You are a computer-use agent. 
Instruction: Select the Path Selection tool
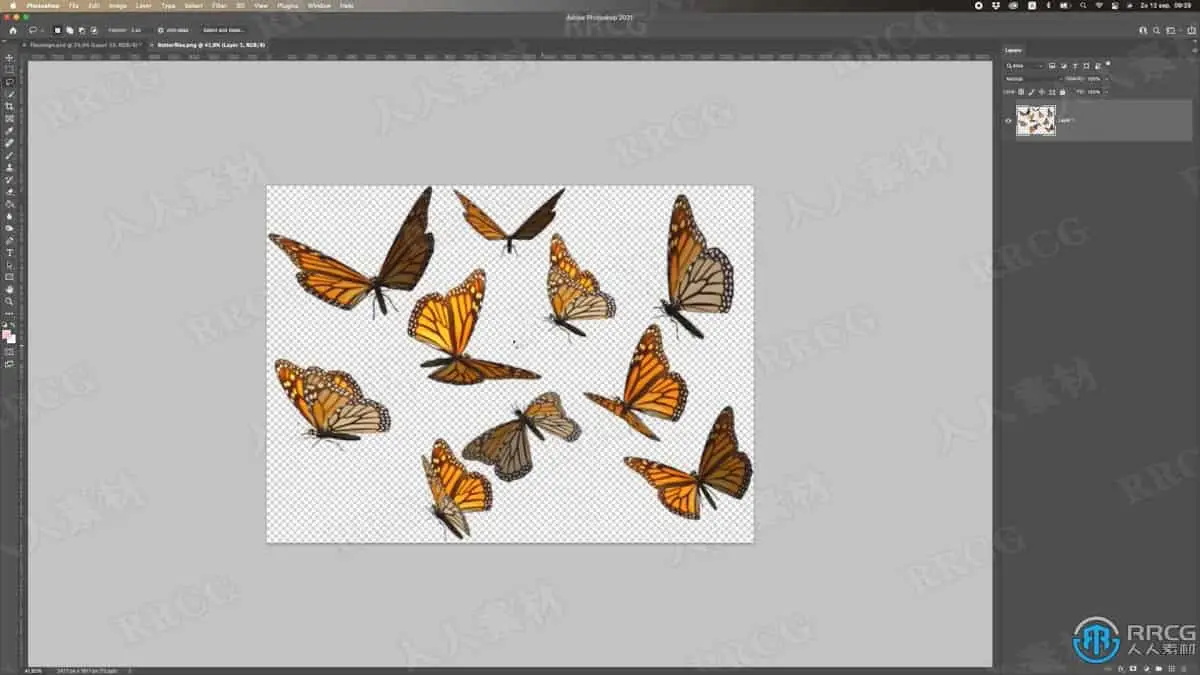[x=9, y=264]
